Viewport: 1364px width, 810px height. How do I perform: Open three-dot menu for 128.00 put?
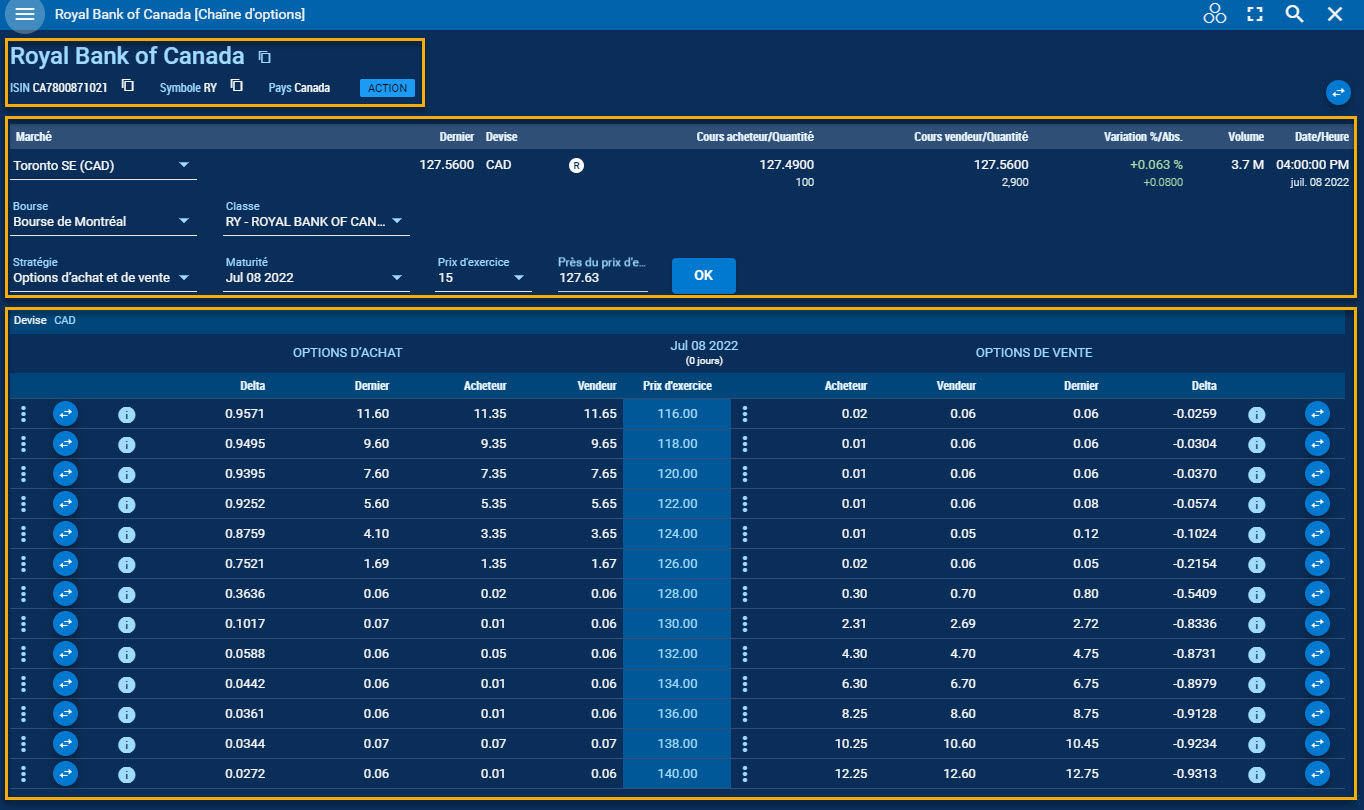[744, 594]
